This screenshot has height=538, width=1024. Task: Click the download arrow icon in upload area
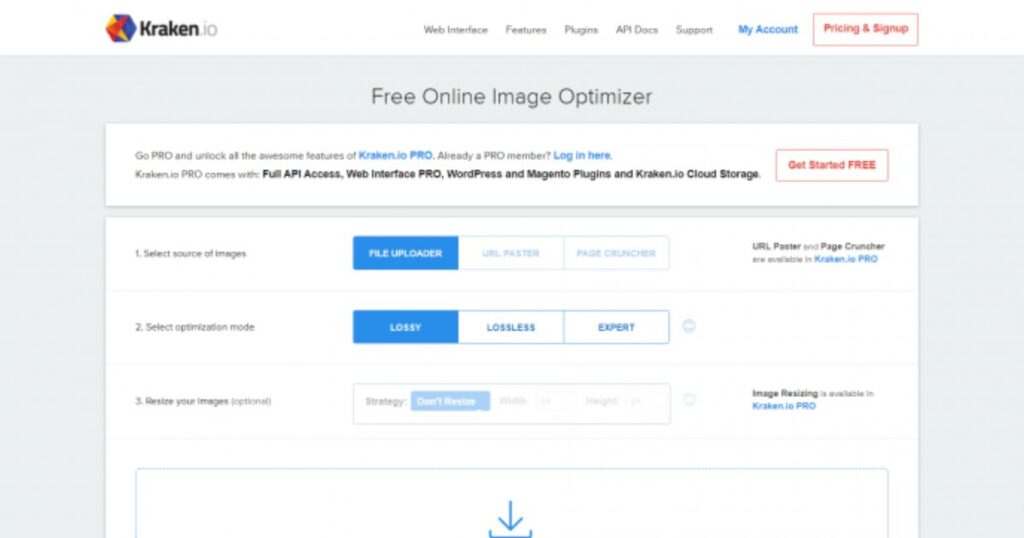click(510, 519)
